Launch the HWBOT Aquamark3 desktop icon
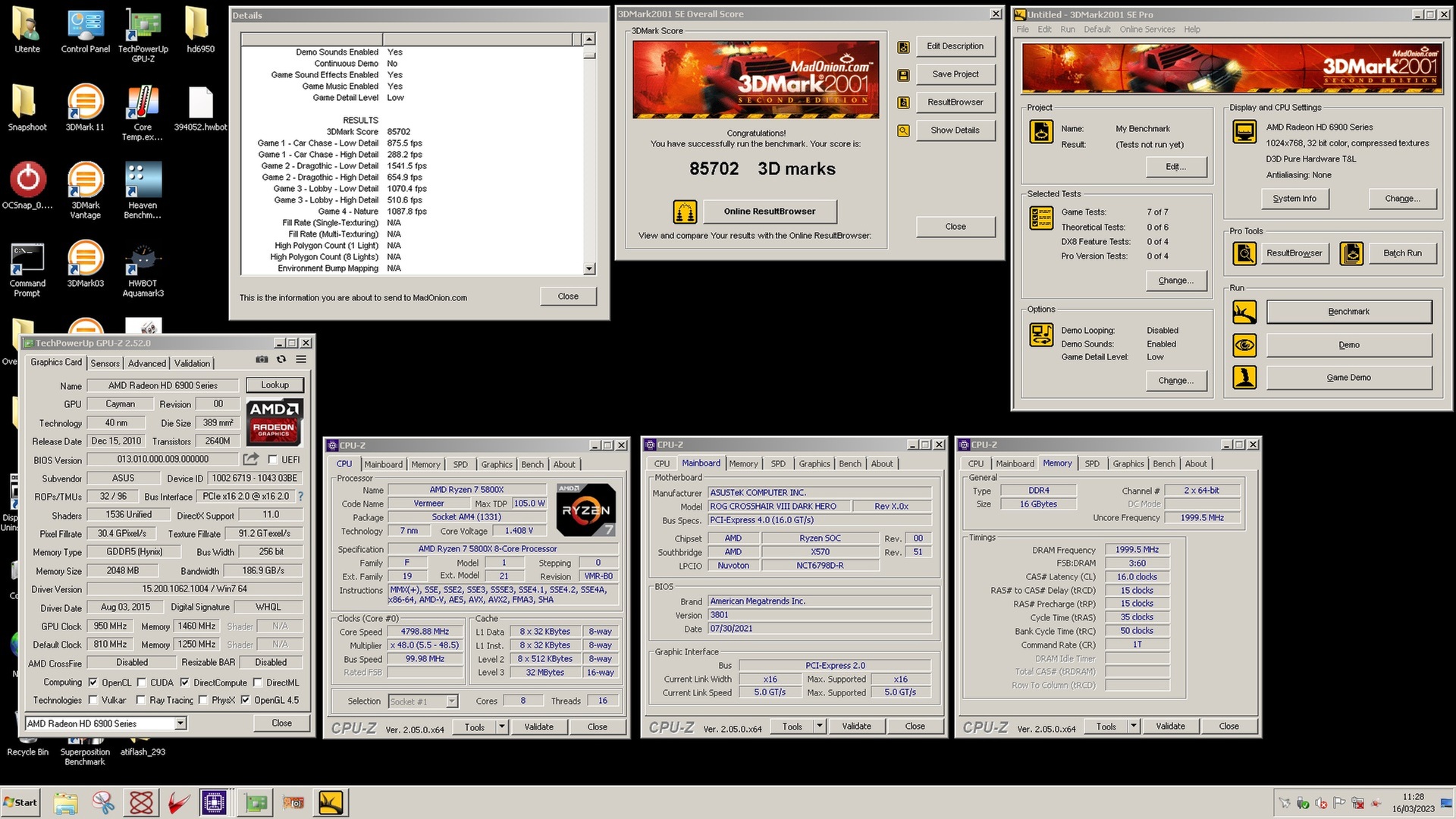The image size is (1456, 819). pyautogui.click(x=143, y=268)
